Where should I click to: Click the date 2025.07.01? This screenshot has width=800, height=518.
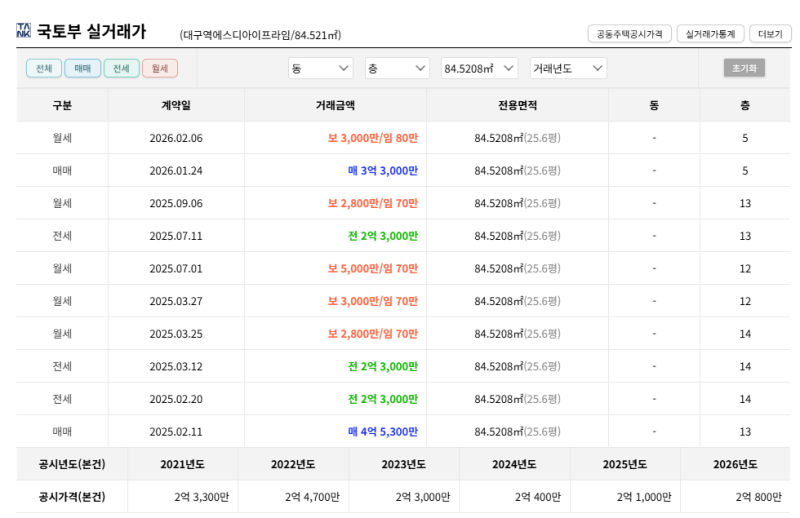176,269
